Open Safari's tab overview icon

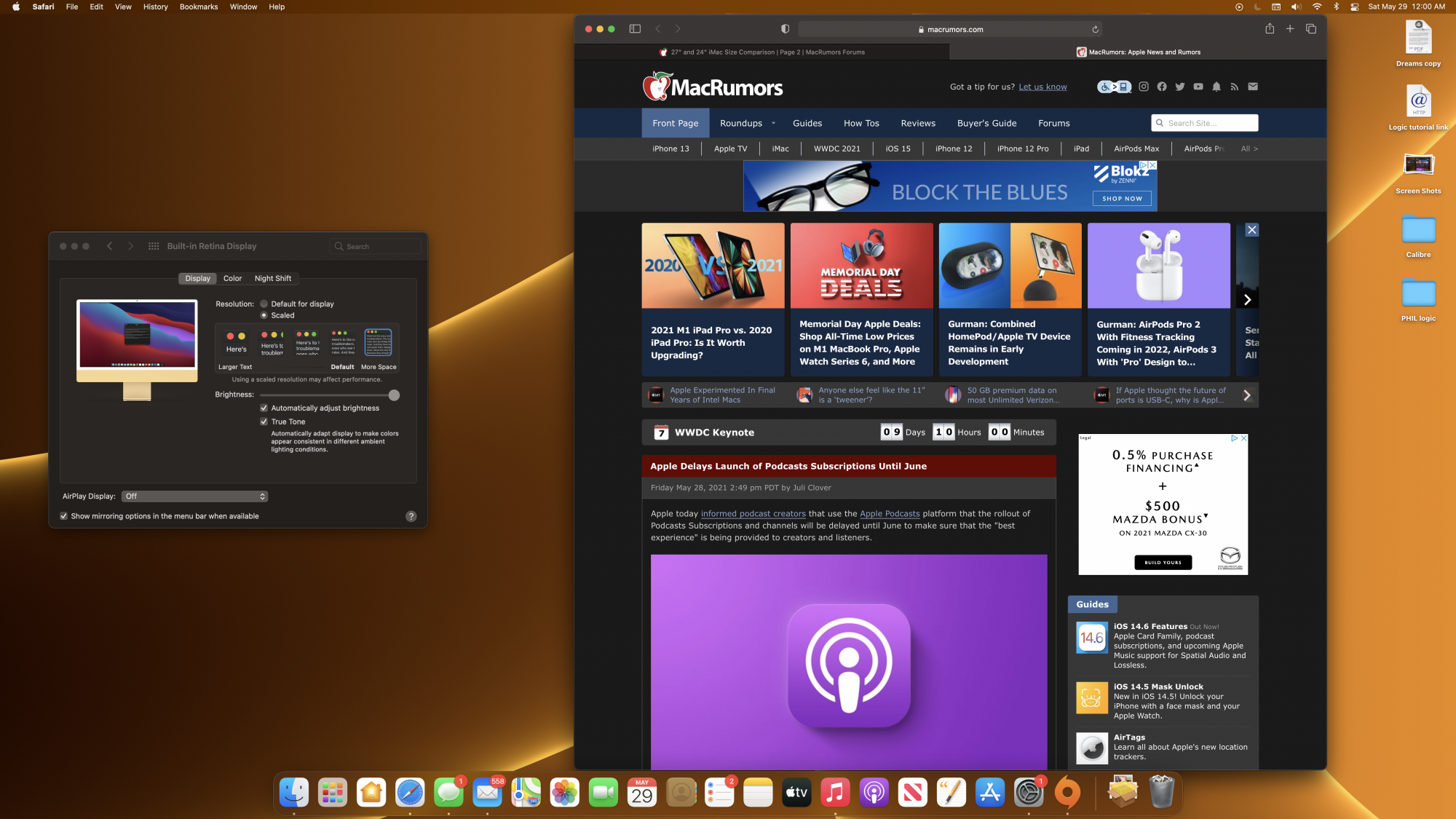[1311, 29]
